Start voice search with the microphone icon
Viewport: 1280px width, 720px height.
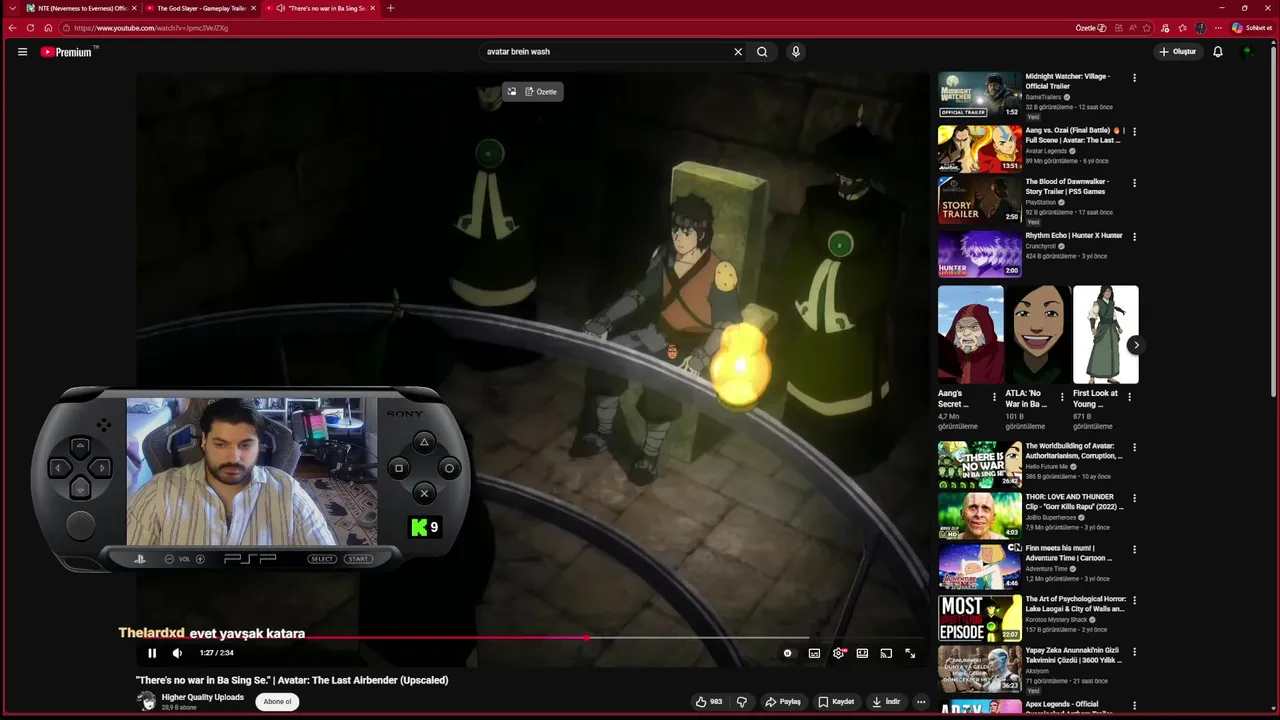coord(796,52)
